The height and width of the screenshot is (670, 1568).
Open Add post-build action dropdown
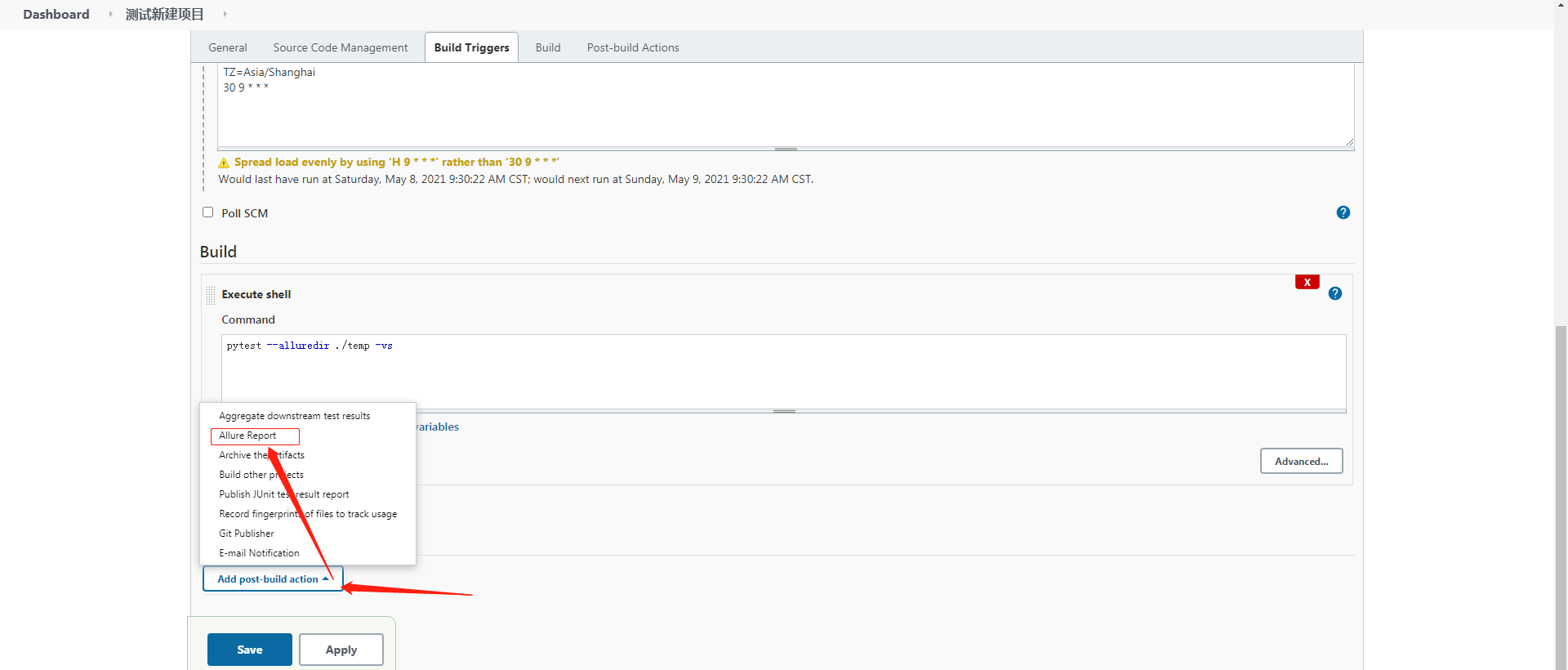point(273,578)
